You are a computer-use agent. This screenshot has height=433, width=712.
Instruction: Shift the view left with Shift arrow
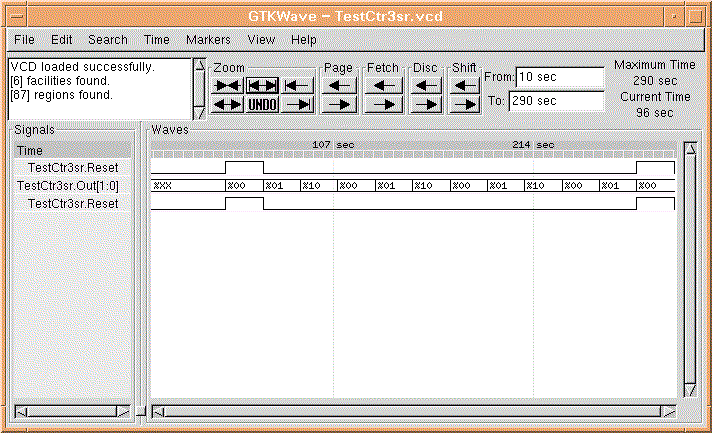(x=465, y=85)
